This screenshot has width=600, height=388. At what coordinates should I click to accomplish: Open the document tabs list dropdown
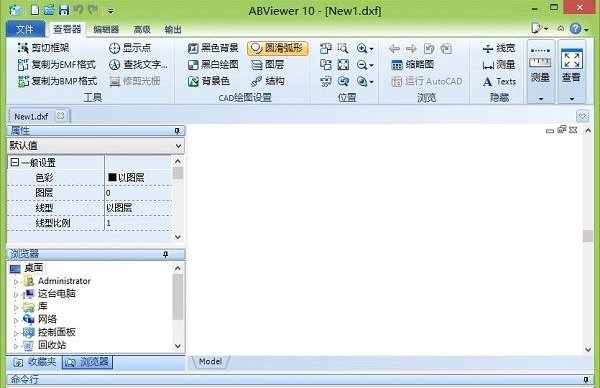[582, 116]
